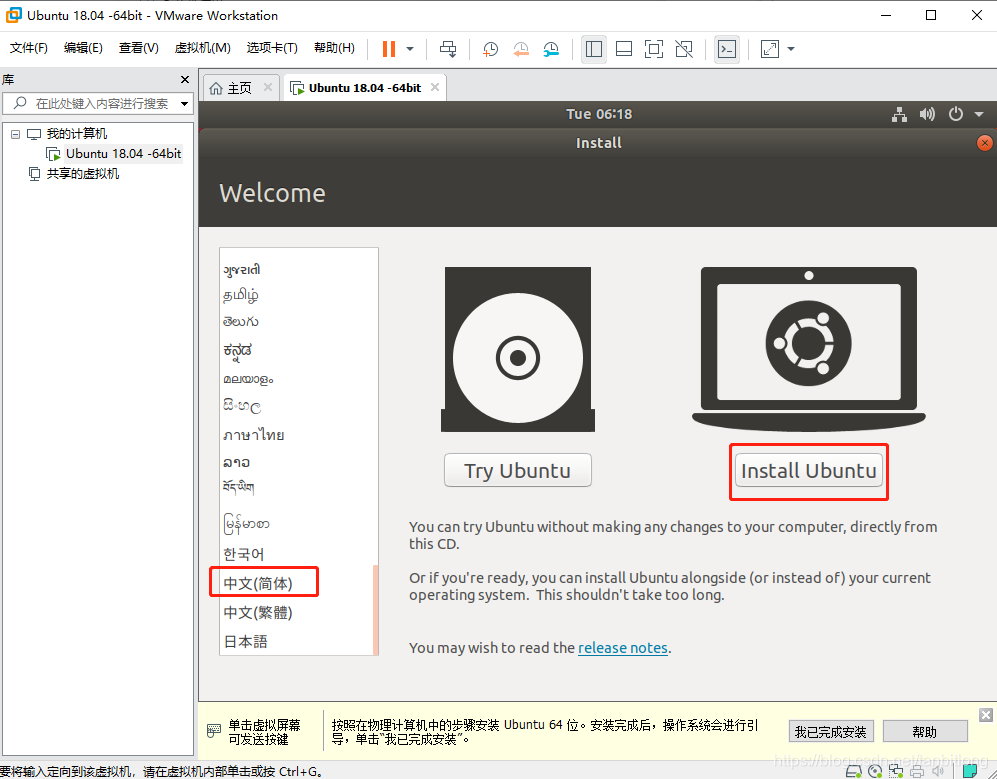Click the keyboard icon in the hint bar
Image resolution: width=997 pixels, height=779 pixels.
tap(214, 731)
